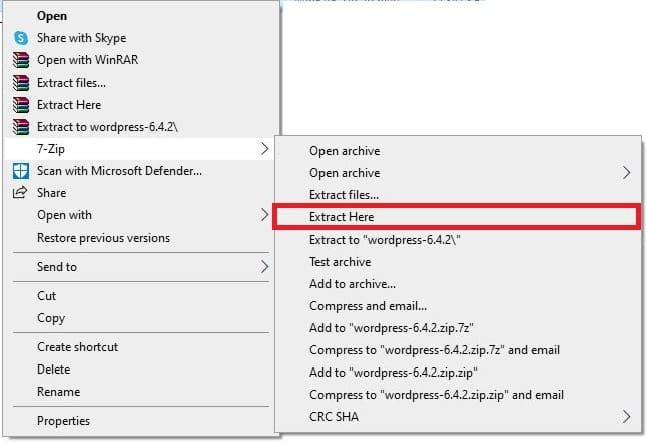Expand the Send to submenu arrow
The width and height of the screenshot is (647, 443).
264,267
